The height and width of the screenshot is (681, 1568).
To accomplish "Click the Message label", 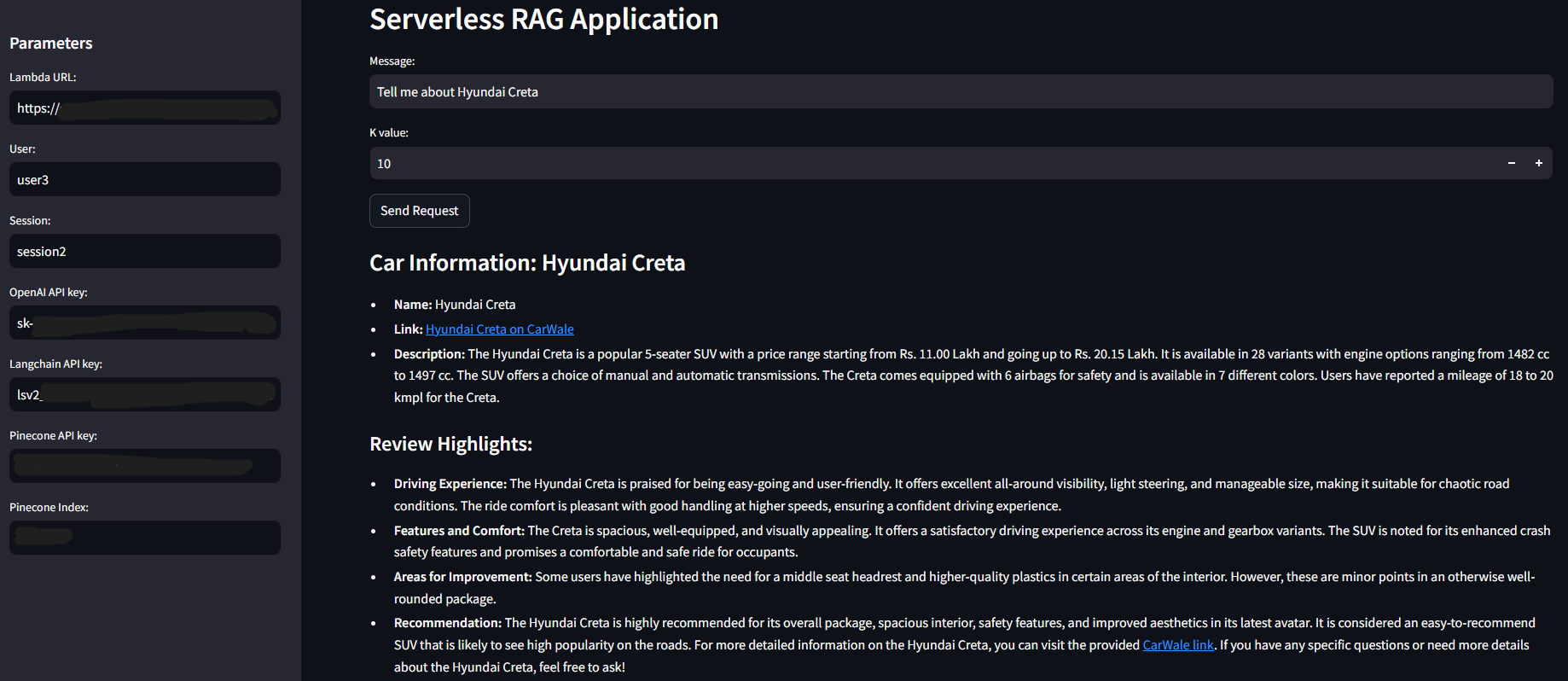I will click(392, 61).
